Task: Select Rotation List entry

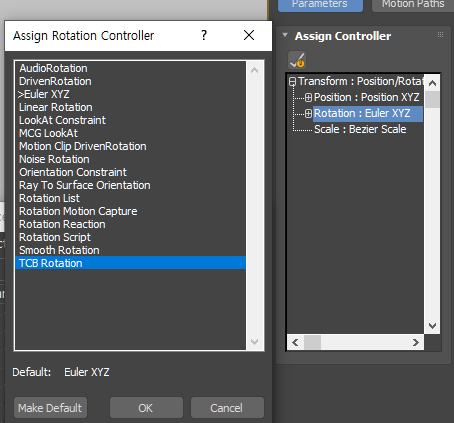Action: pos(131,198)
